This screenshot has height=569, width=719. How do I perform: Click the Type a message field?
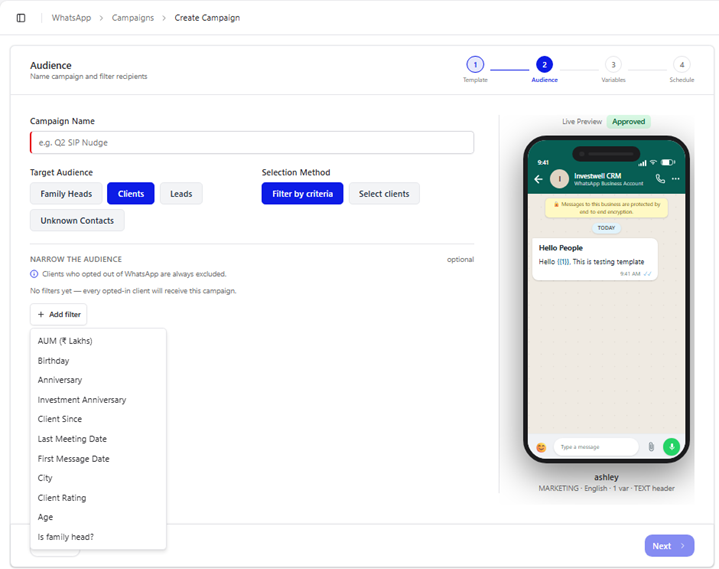coord(596,447)
